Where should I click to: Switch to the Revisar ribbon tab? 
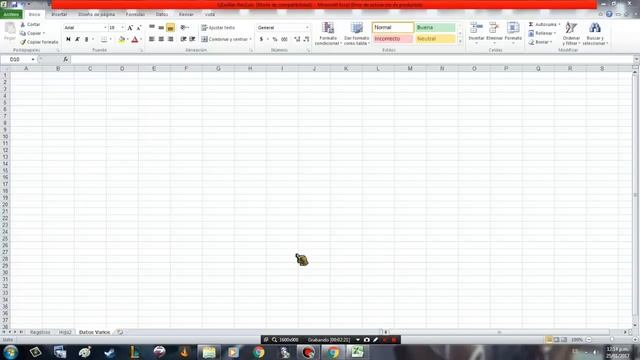point(186,14)
